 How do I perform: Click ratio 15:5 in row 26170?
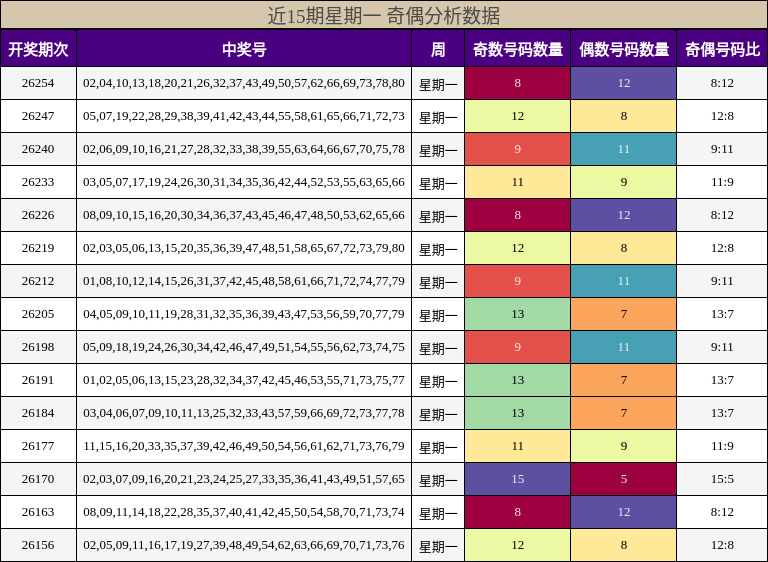click(x=722, y=479)
